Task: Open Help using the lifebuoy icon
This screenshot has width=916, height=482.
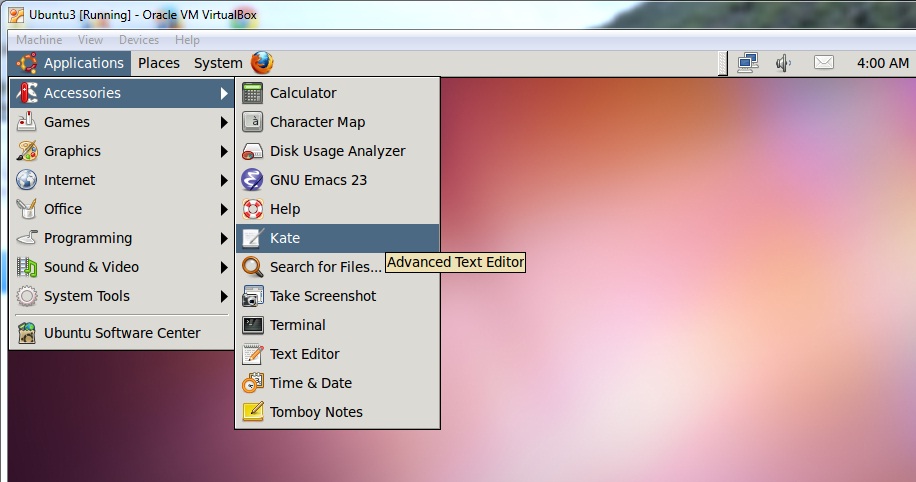Action: pos(252,209)
